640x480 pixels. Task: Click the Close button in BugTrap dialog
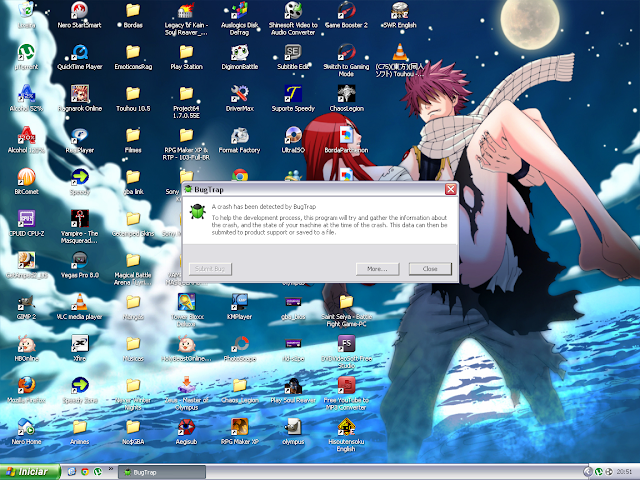click(430, 269)
